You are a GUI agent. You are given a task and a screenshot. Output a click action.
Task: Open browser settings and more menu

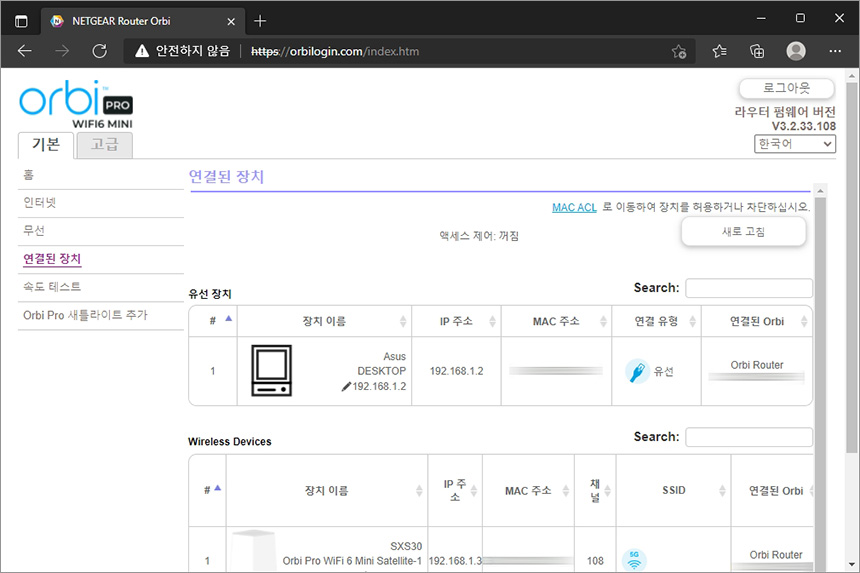coord(835,52)
